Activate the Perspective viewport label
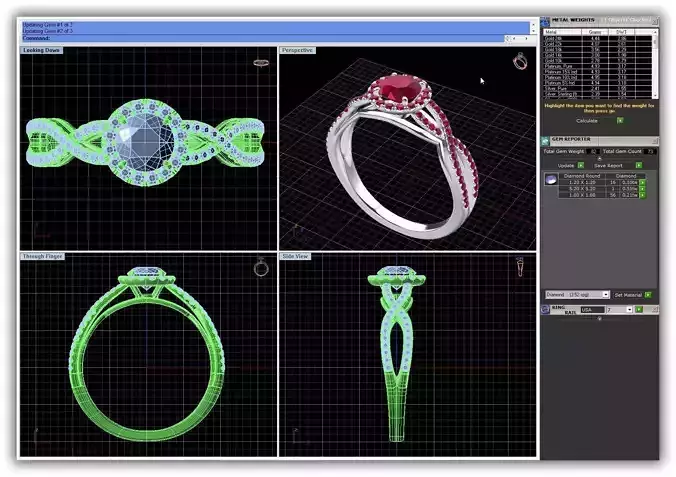The height and width of the screenshot is (477, 676). pyautogui.click(x=297, y=50)
